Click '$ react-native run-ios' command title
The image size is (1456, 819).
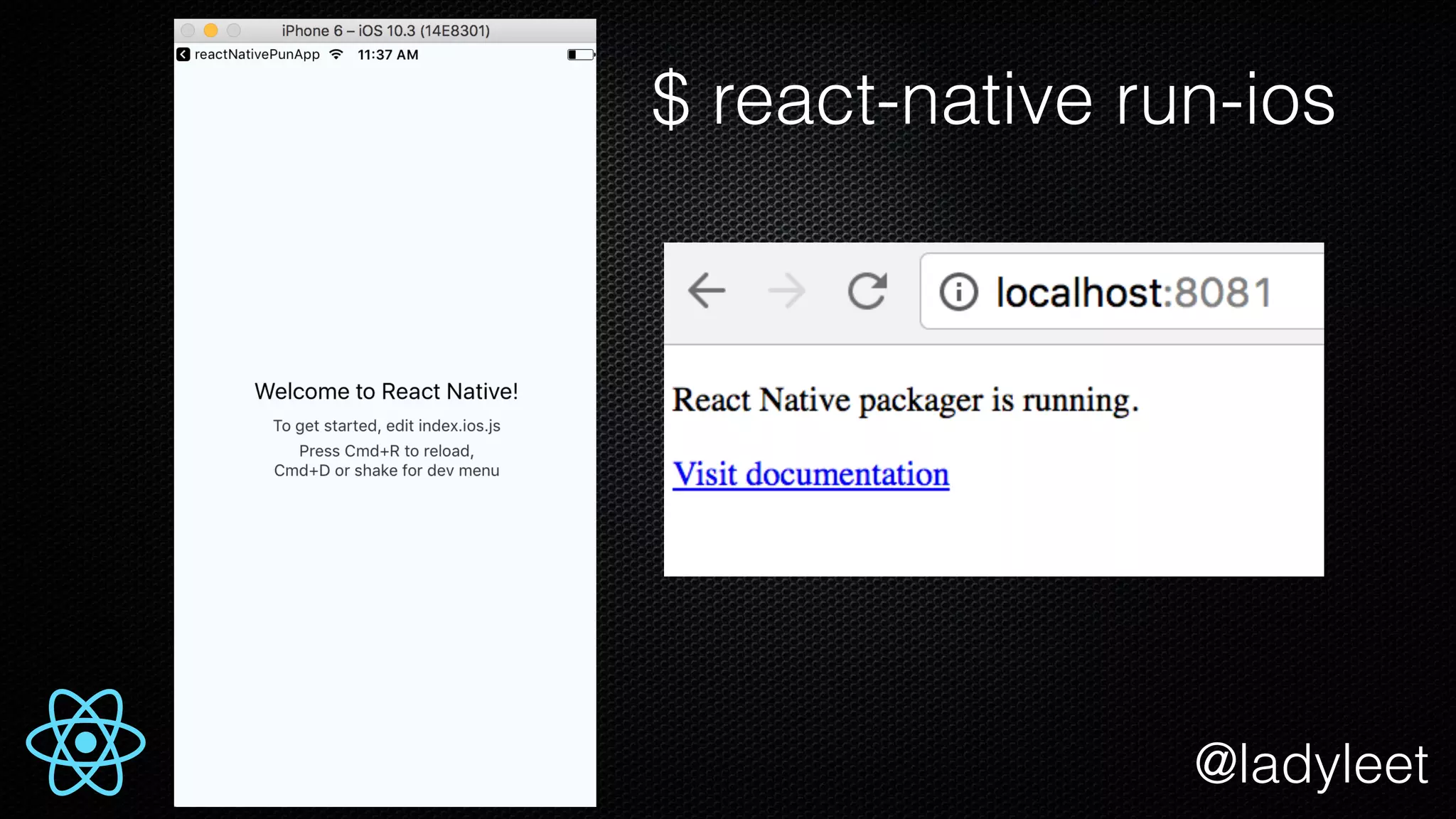pos(993,100)
